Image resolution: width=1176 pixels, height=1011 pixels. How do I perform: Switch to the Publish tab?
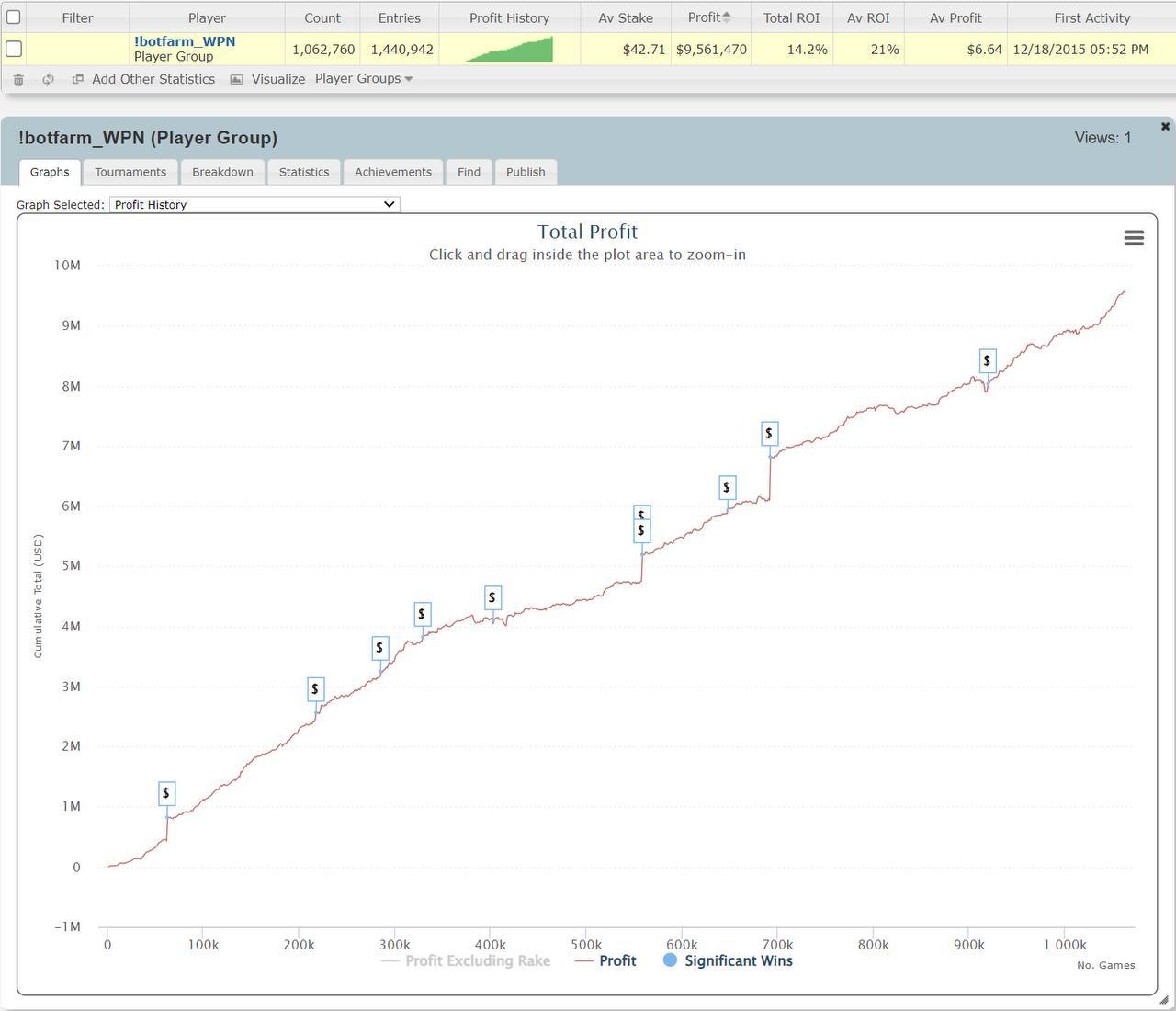(x=526, y=172)
